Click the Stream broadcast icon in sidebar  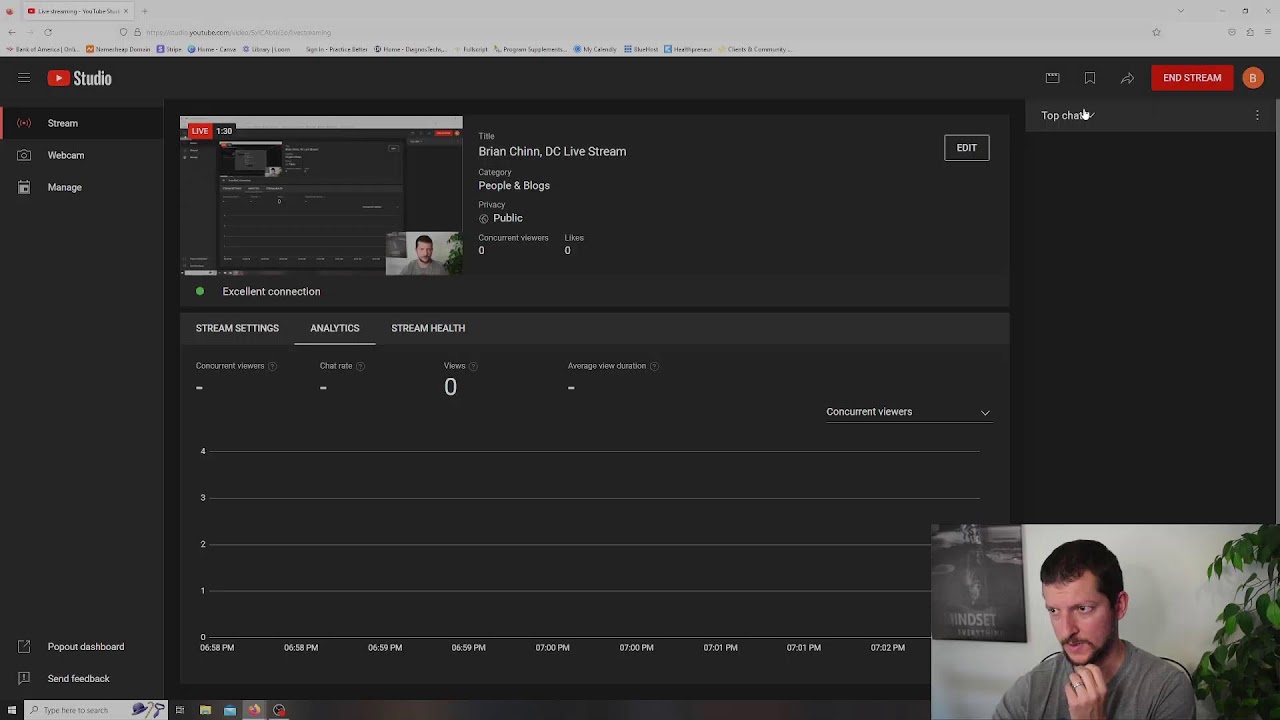pos(24,123)
